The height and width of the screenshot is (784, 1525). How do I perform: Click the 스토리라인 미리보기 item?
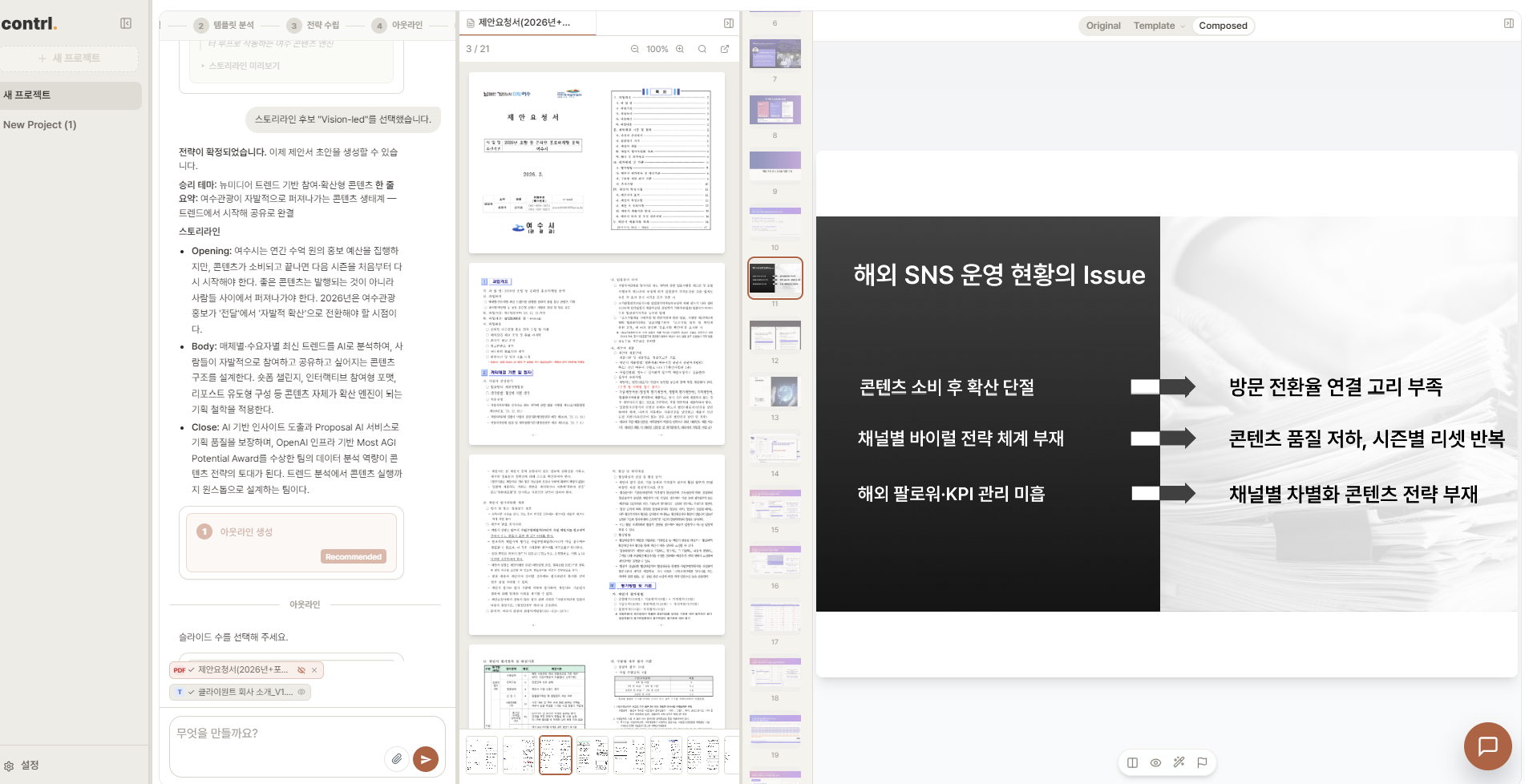click(x=245, y=66)
